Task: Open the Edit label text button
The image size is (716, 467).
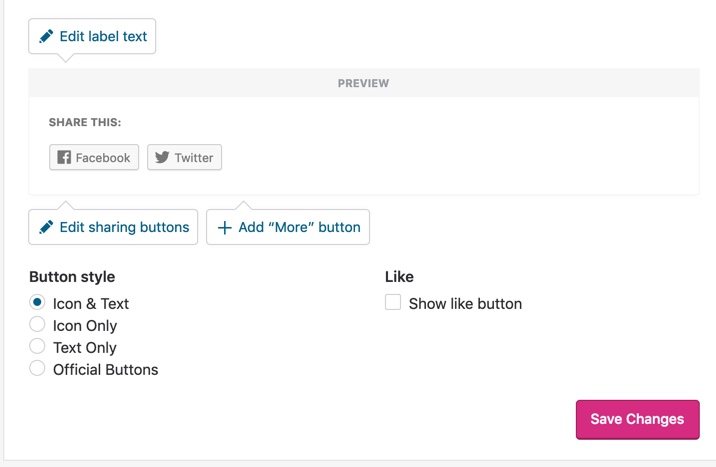Action: 92,36
